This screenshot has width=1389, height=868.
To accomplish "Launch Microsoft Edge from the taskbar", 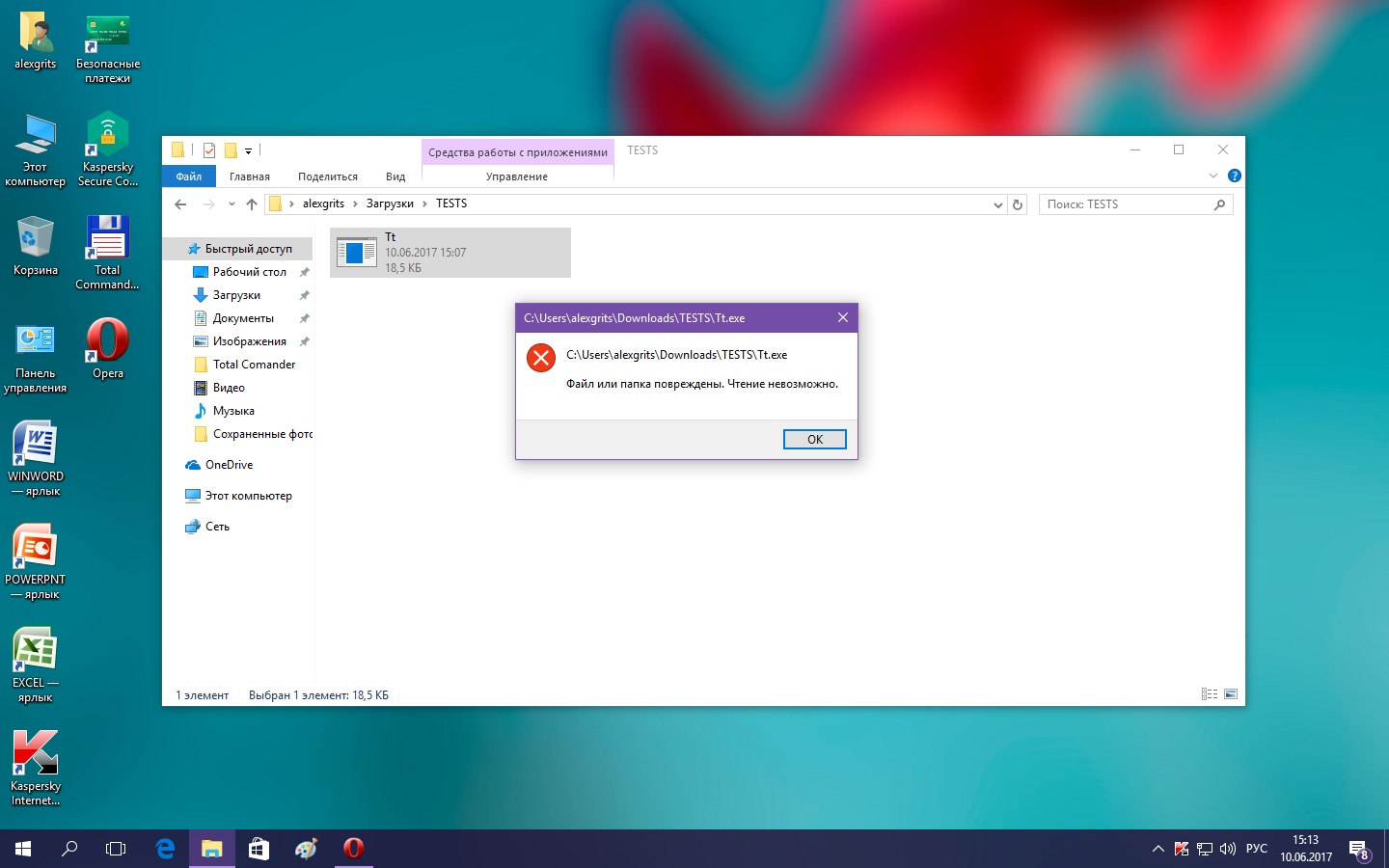I will click(x=165, y=849).
